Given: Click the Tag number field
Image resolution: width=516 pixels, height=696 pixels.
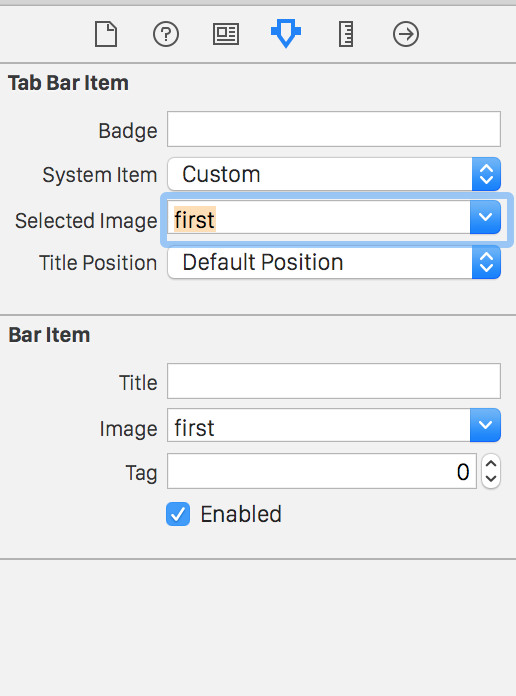Looking at the screenshot, I should coord(322,471).
